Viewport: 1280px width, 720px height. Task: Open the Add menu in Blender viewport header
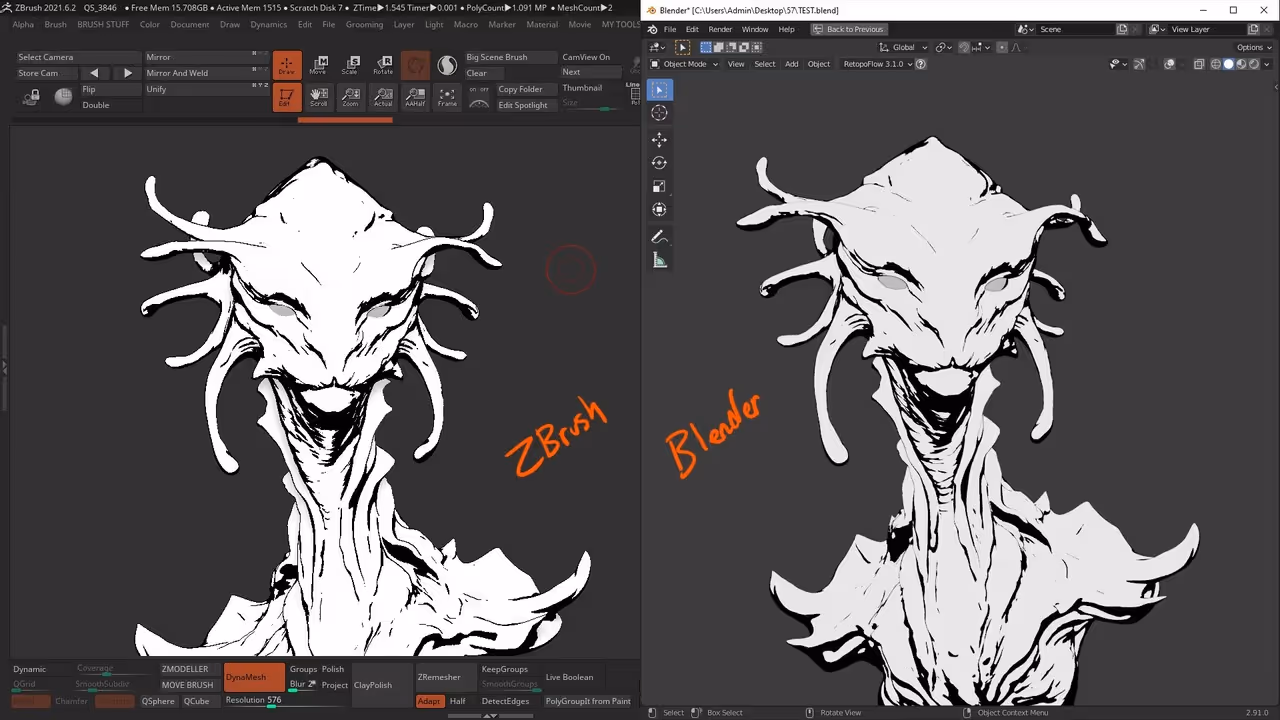(791, 64)
